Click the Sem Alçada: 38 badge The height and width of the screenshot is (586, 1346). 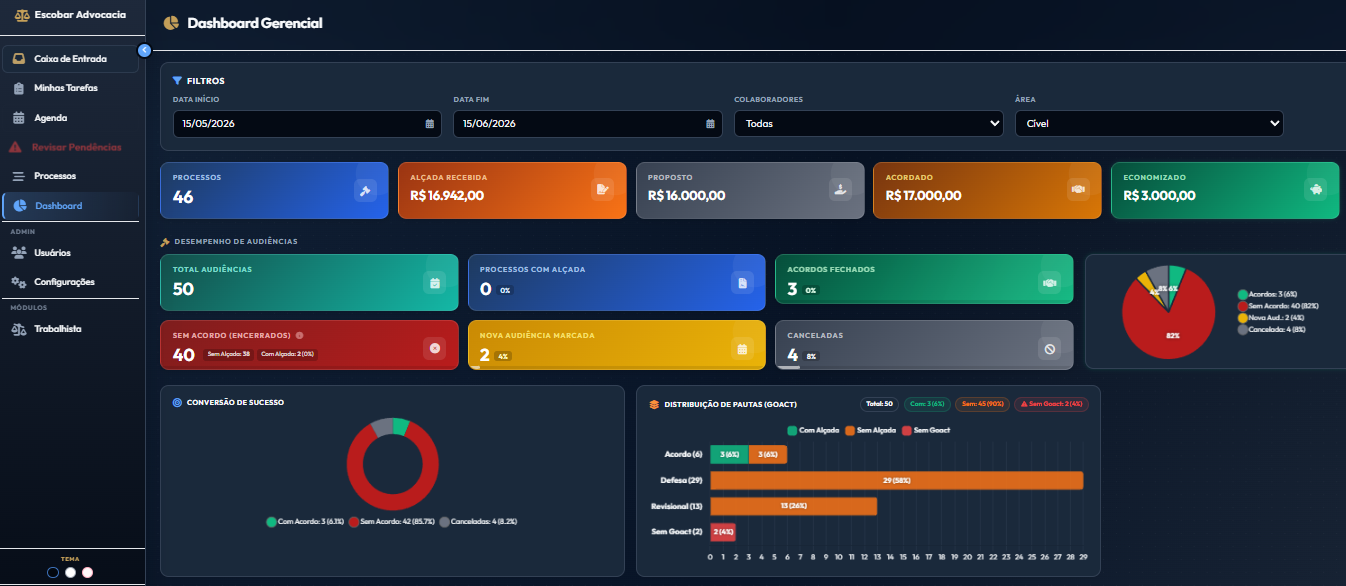click(x=228, y=355)
